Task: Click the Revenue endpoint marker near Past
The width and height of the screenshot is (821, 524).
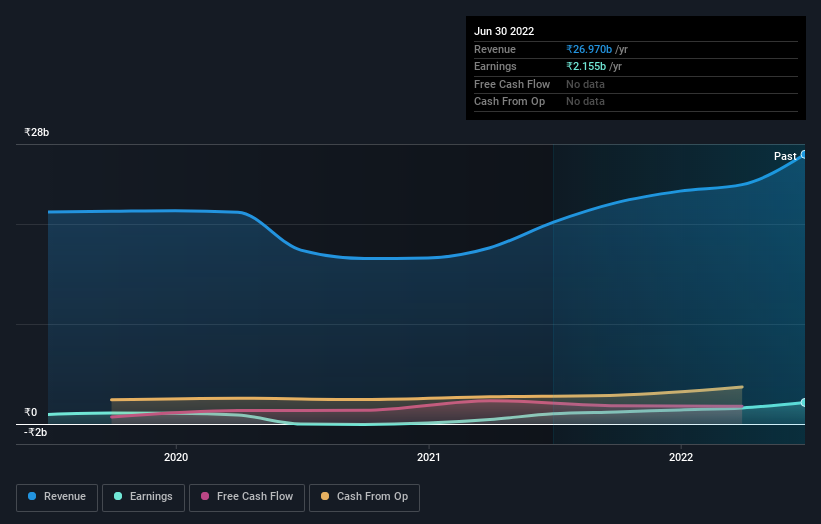Action: click(x=804, y=154)
